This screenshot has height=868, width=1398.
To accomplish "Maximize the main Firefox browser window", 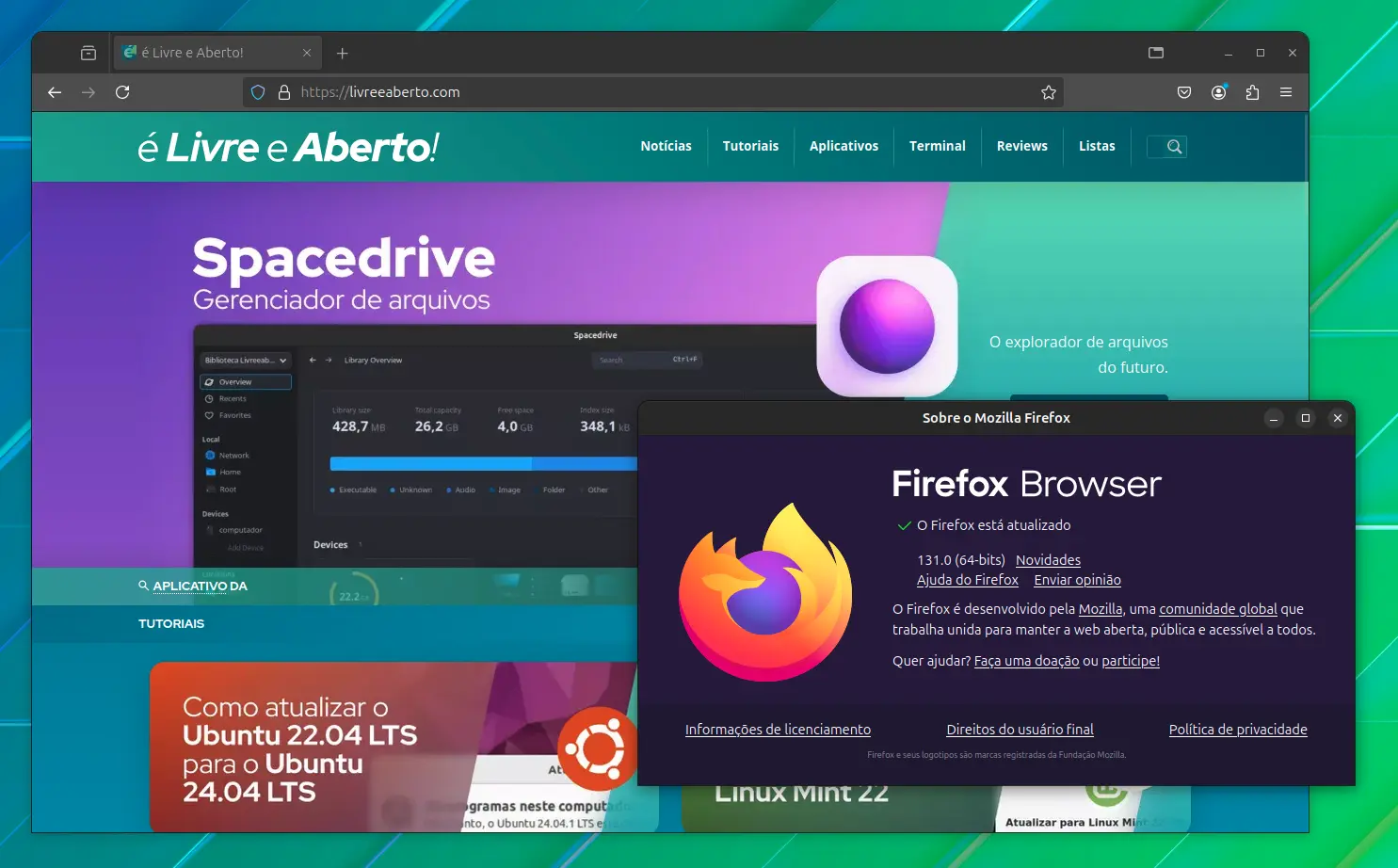I will click(x=1261, y=53).
